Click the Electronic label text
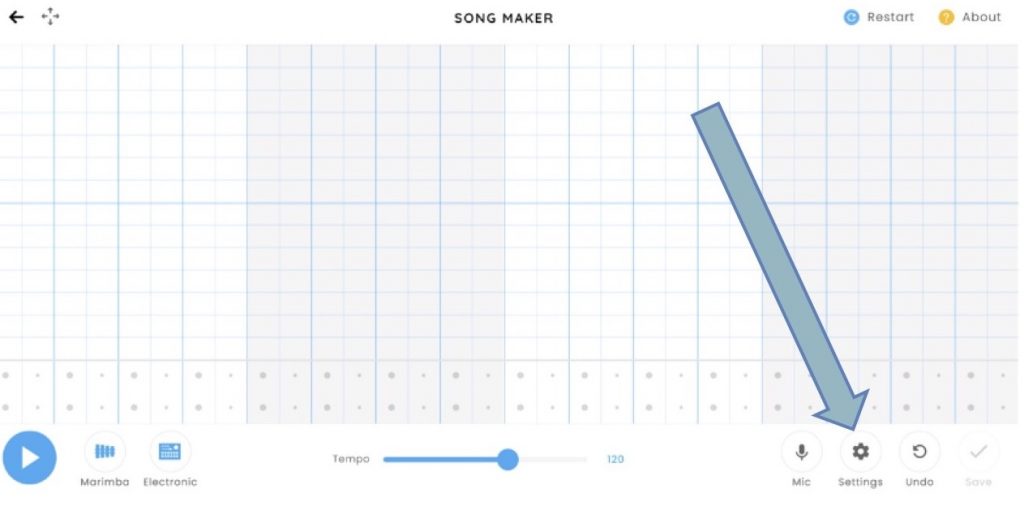 click(x=170, y=482)
